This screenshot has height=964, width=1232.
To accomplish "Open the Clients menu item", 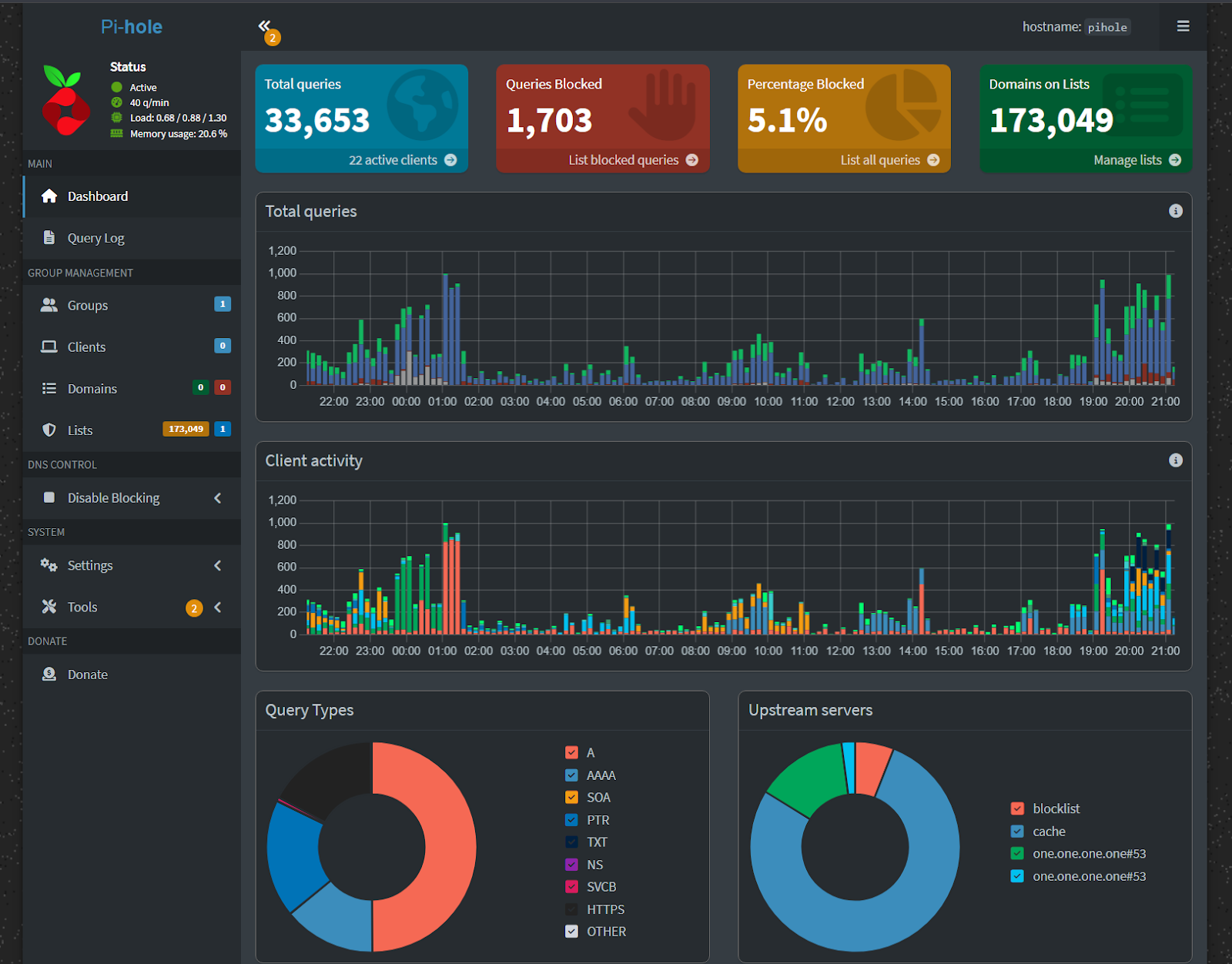I will point(132,346).
